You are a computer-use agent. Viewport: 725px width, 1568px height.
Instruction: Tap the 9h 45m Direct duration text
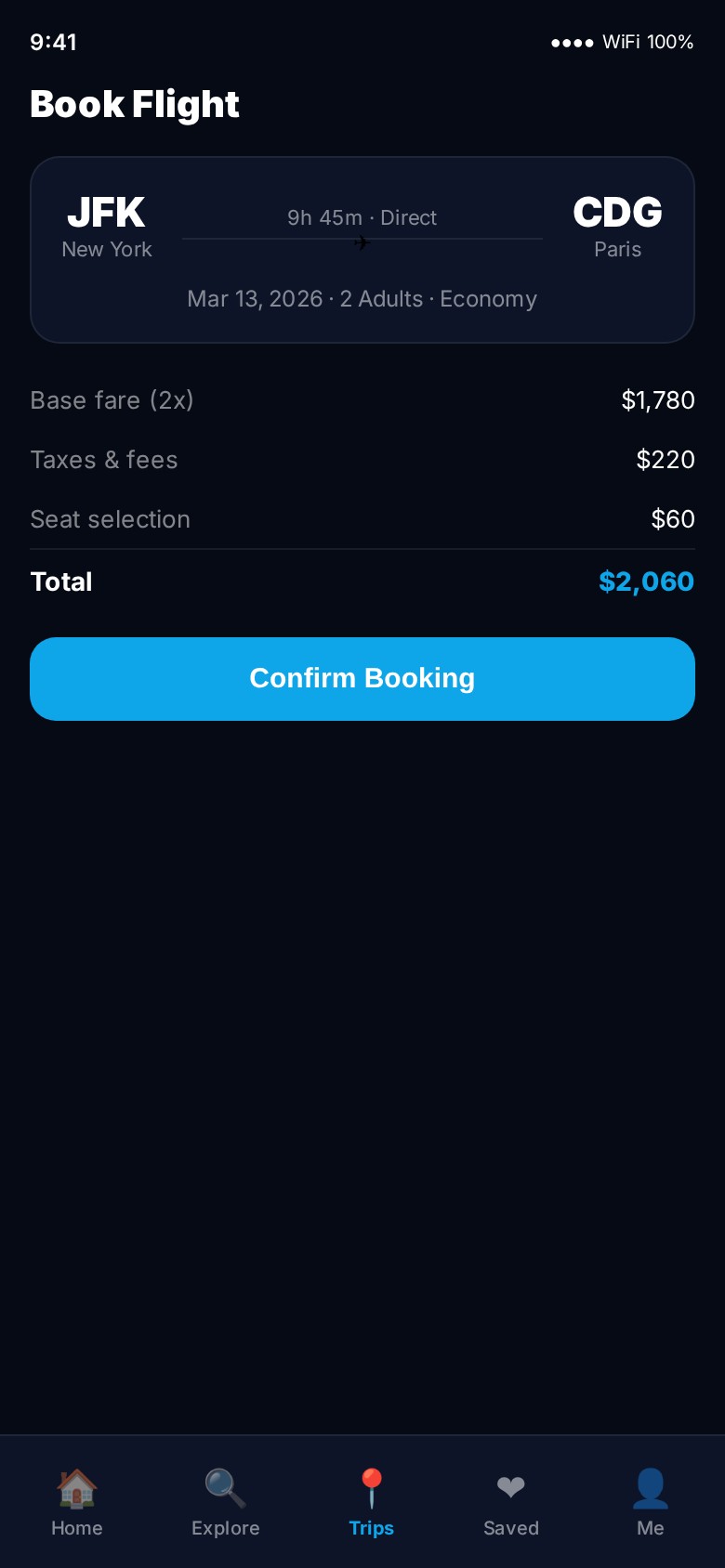(x=362, y=217)
